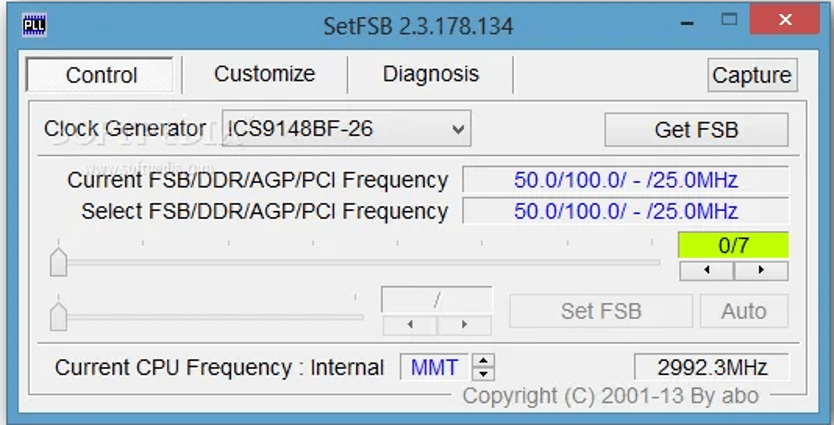Click the green 0/7 step indicator
834x425 pixels.
(733, 246)
